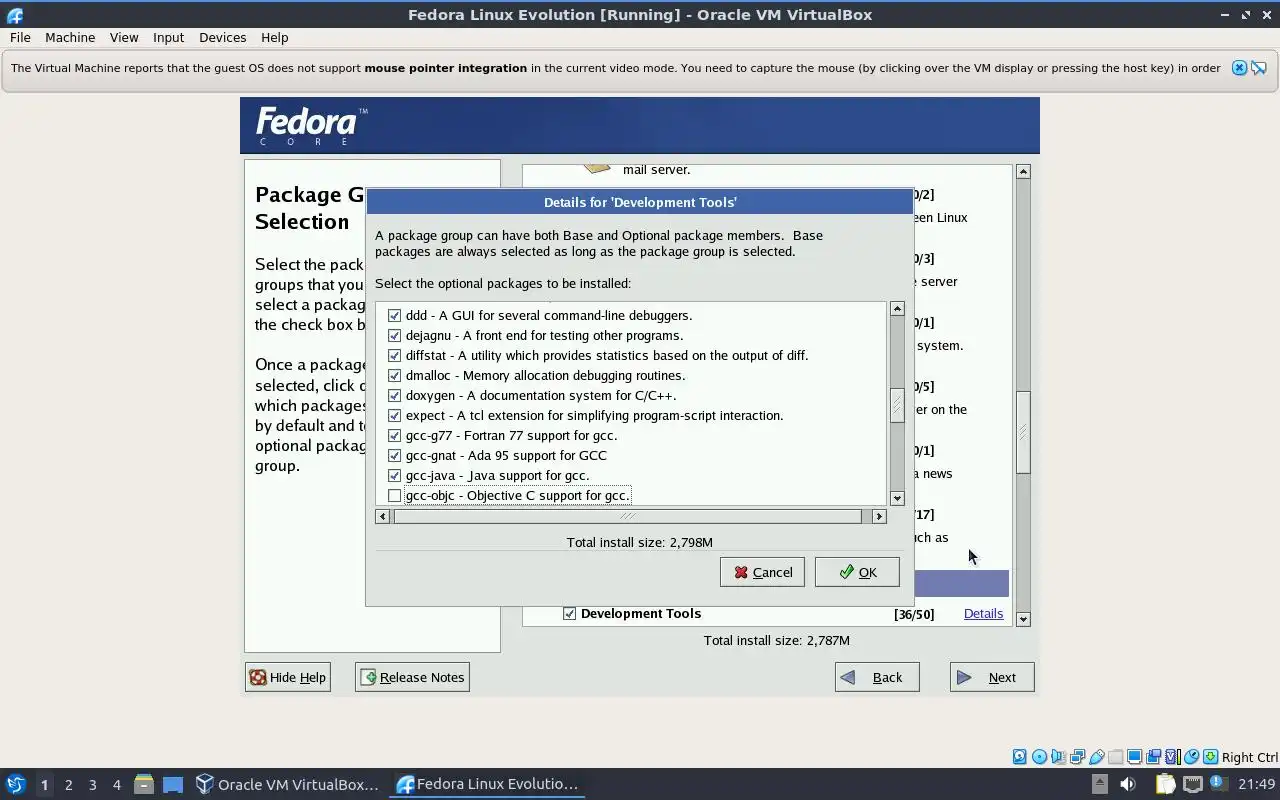Open the file manager from the taskbar

[x=143, y=785]
